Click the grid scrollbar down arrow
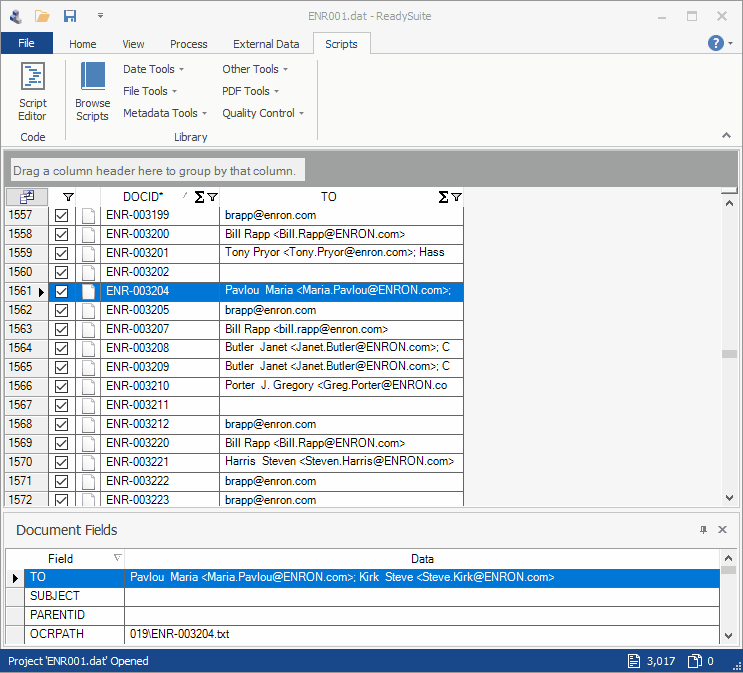Viewport: 743px width, 673px height. point(729,498)
